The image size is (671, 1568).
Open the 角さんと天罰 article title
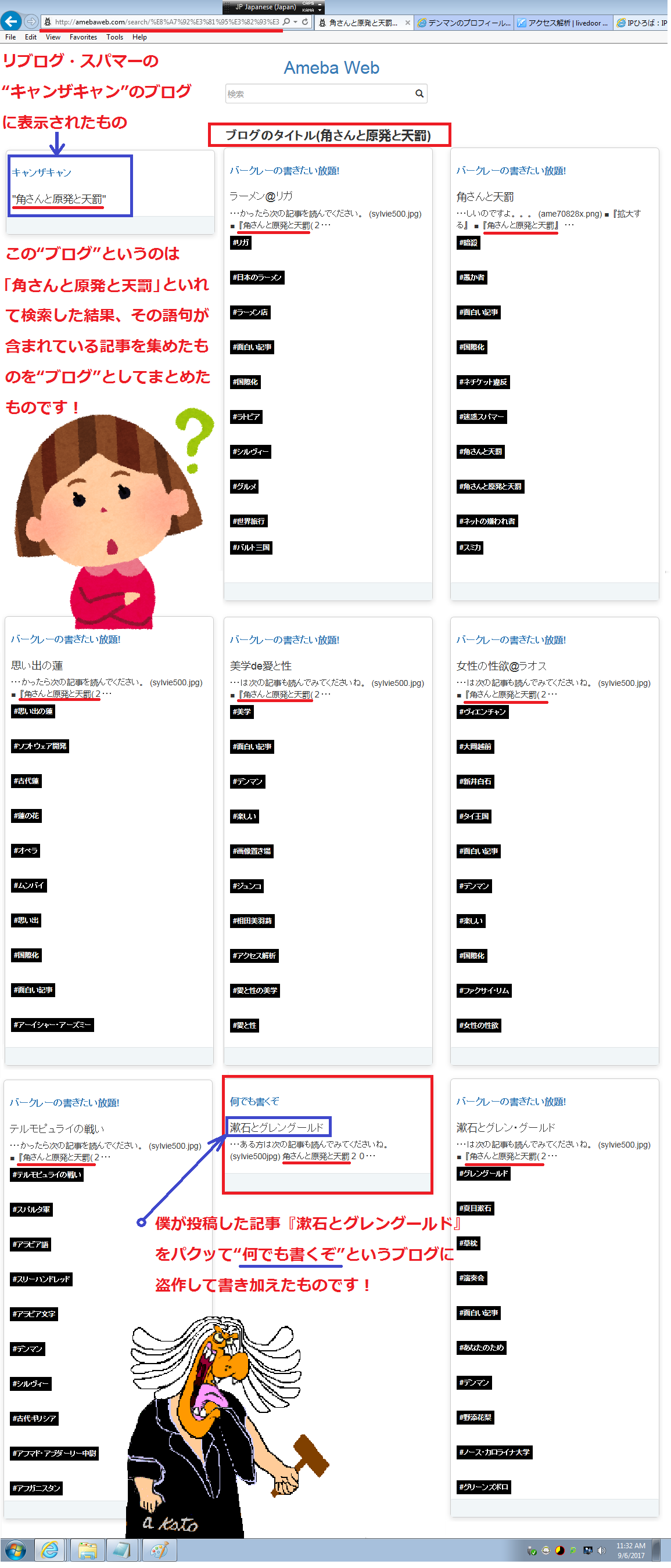click(485, 197)
